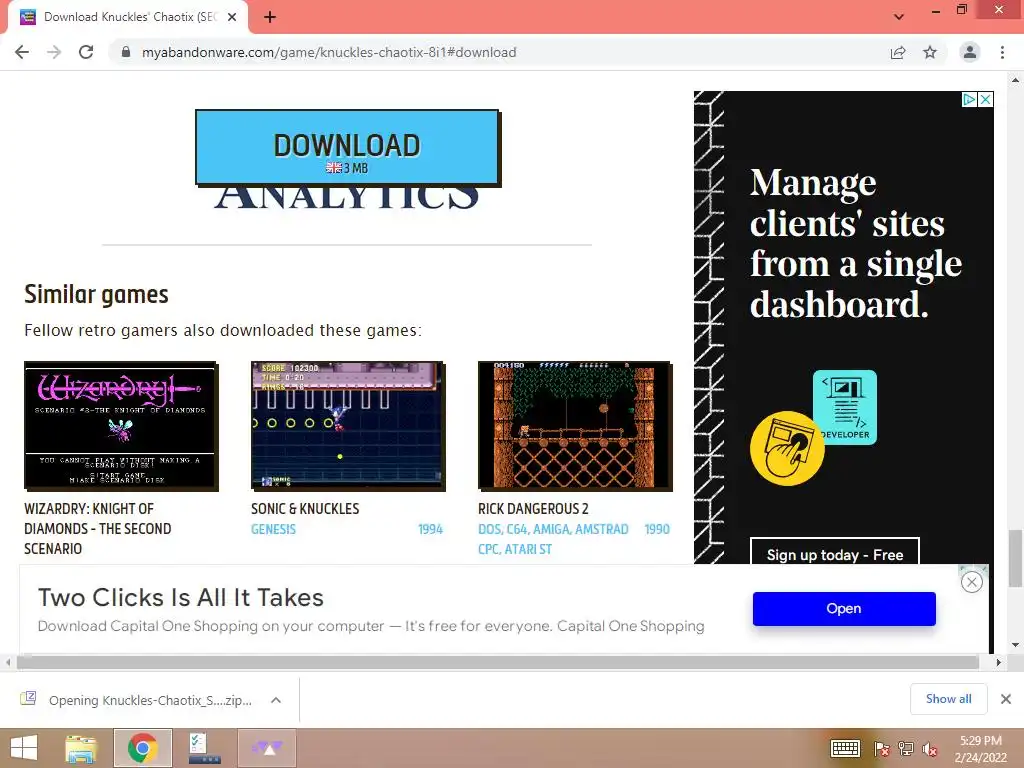Click the Chrome taskbar icon

[x=143, y=748]
